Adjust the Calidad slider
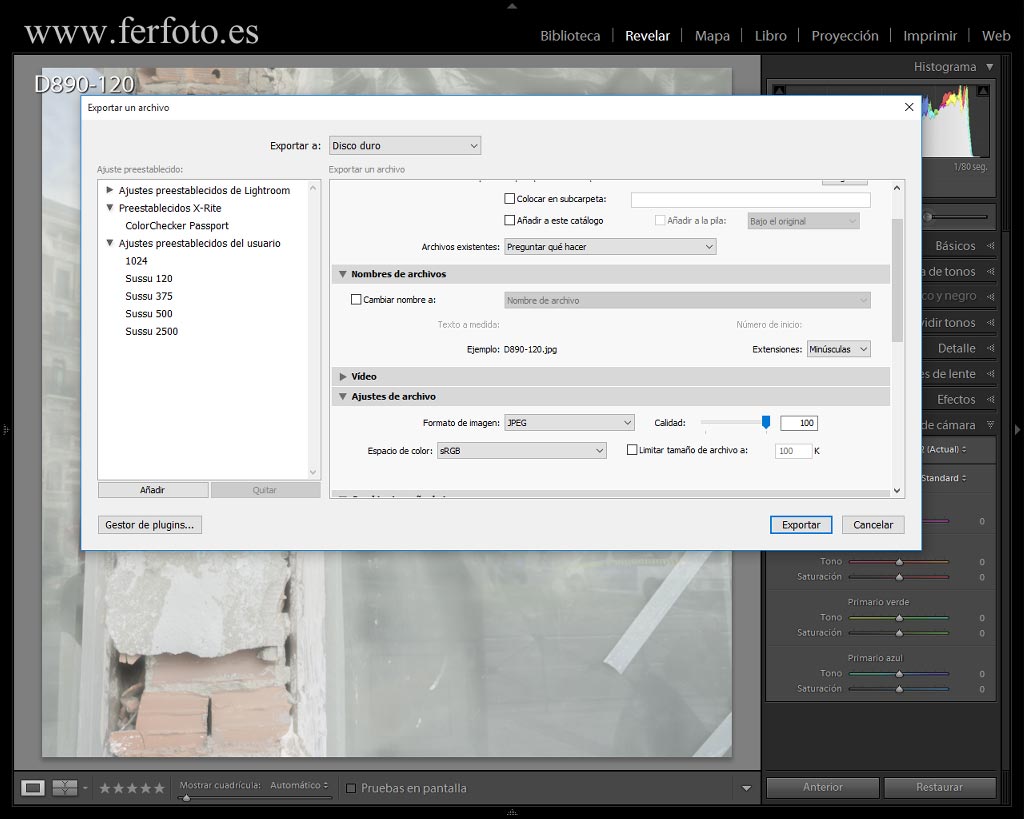The height and width of the screenshot is (819, 1024). coord(765,423)
